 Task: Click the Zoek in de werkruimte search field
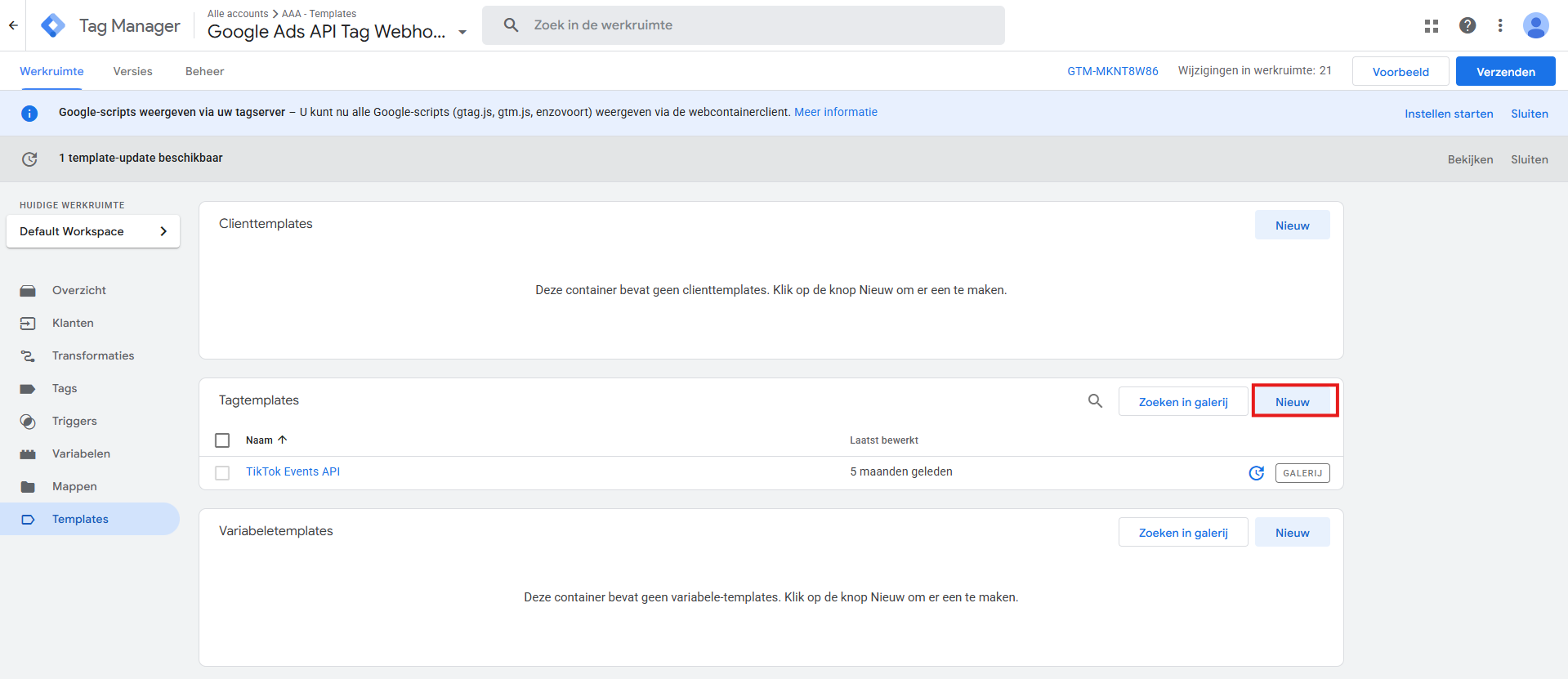tap(760, 25)
